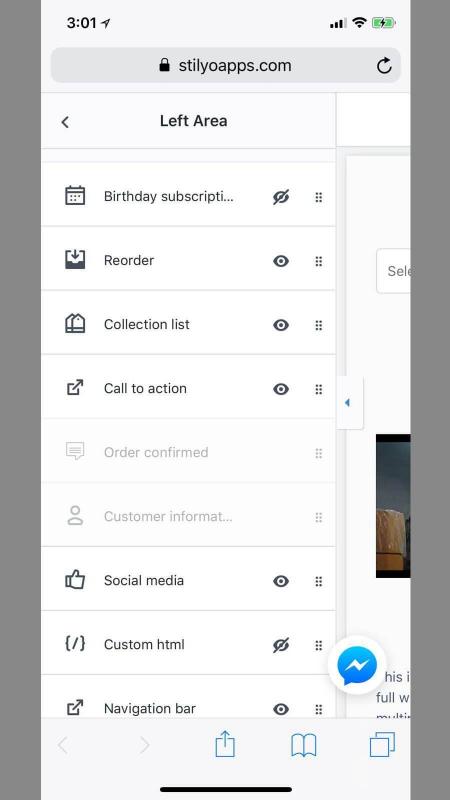Open Safari share sheet icon
Image resolution: width=450 pixels, height=800 pixels.
[x=225, y=744]
